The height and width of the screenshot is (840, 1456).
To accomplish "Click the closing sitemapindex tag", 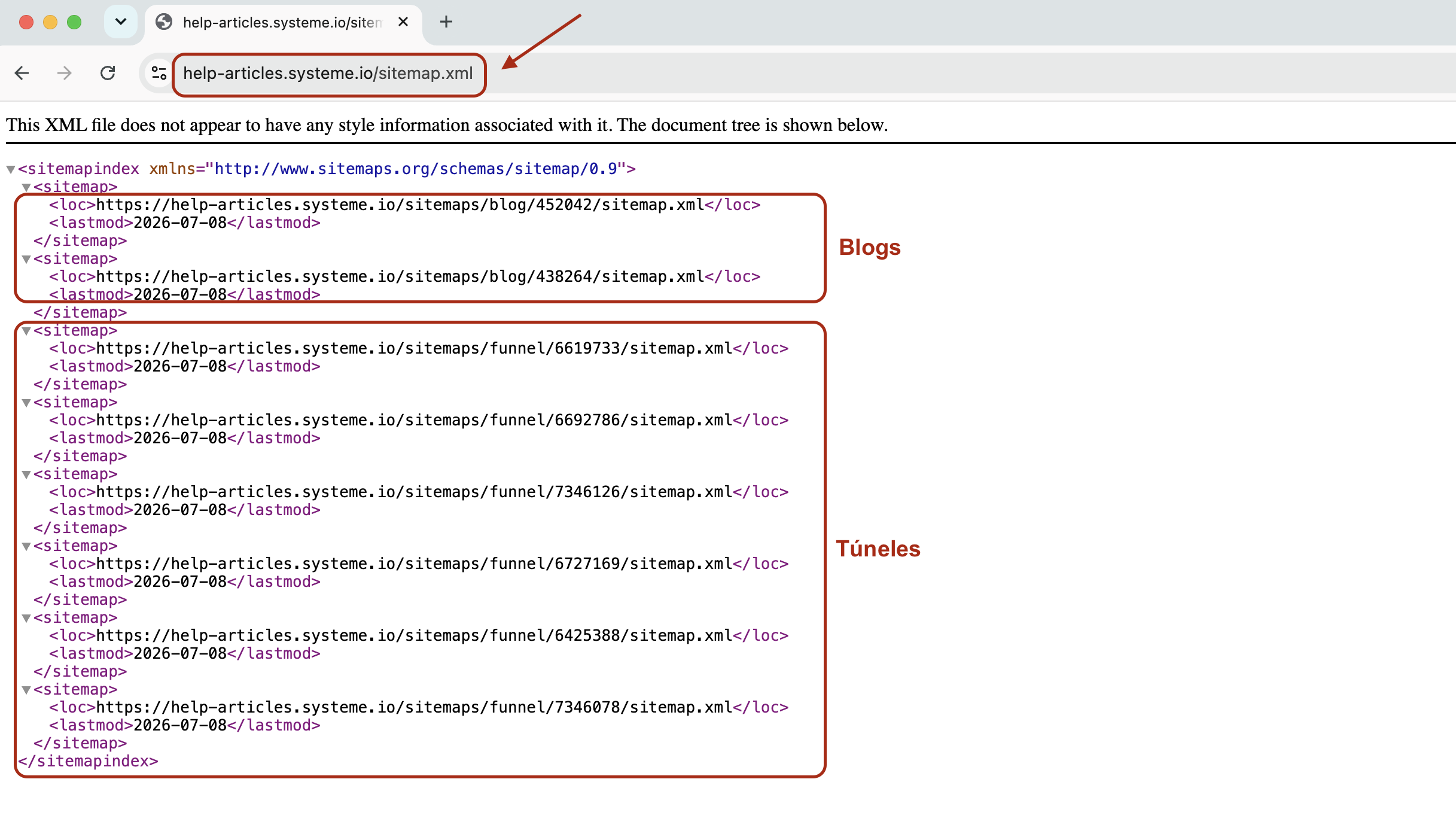I will click(88, 762).
